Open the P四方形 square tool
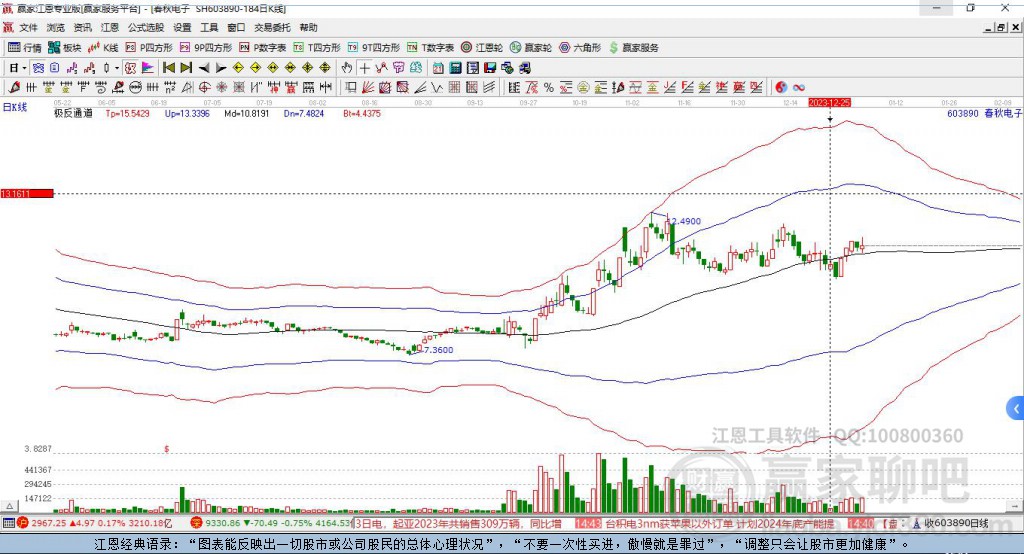Viewport: 1024px width, 554px height. point(149,48)
